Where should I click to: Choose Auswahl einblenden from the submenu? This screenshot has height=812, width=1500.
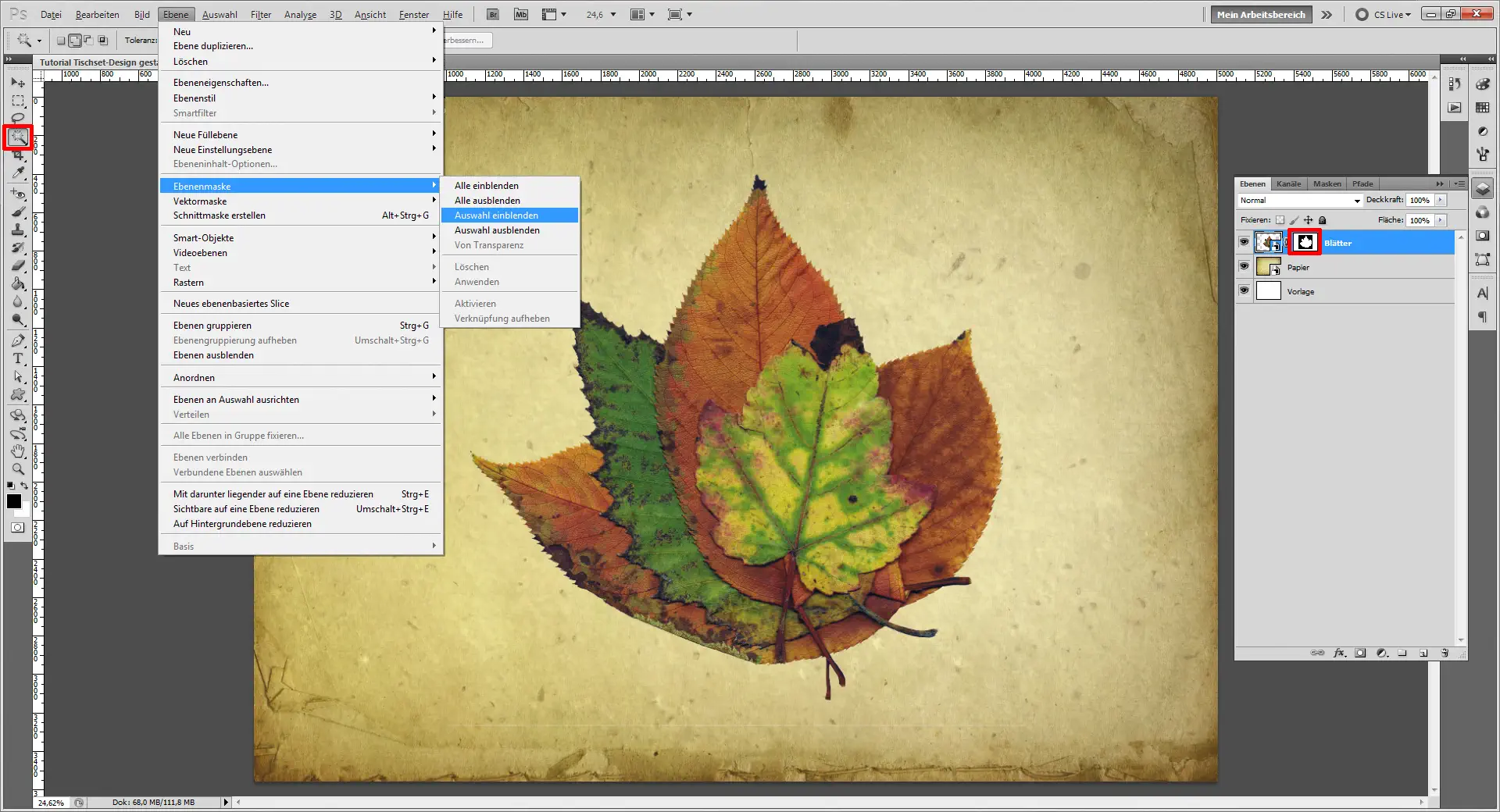point(496,215)
